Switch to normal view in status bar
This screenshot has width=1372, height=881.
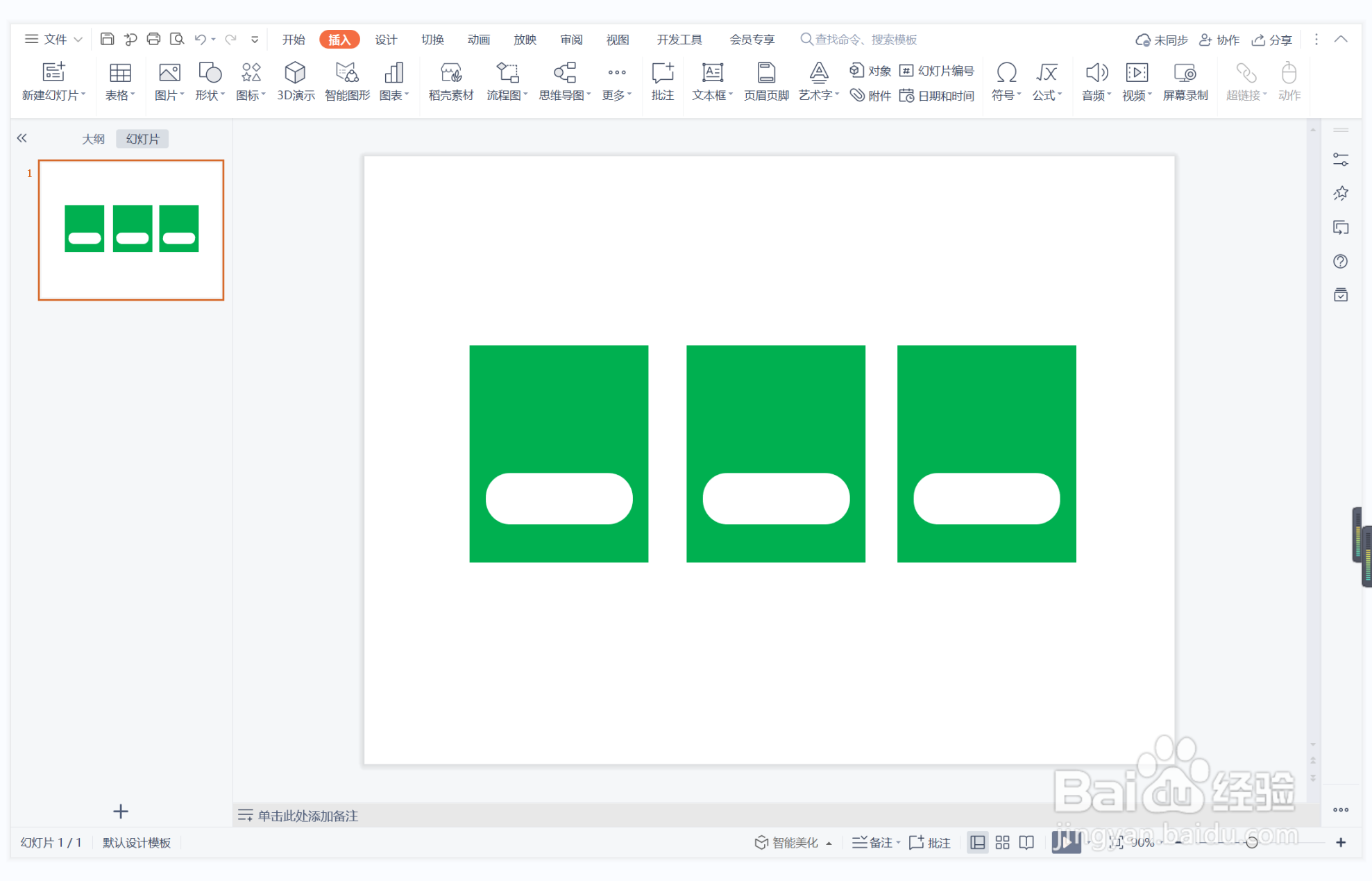(977, 842)
